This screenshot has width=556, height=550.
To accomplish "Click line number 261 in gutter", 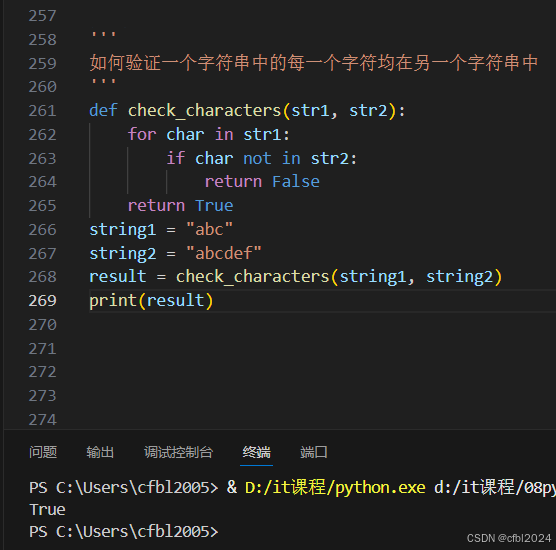I will pyautogui.click(x=43, y=111).
